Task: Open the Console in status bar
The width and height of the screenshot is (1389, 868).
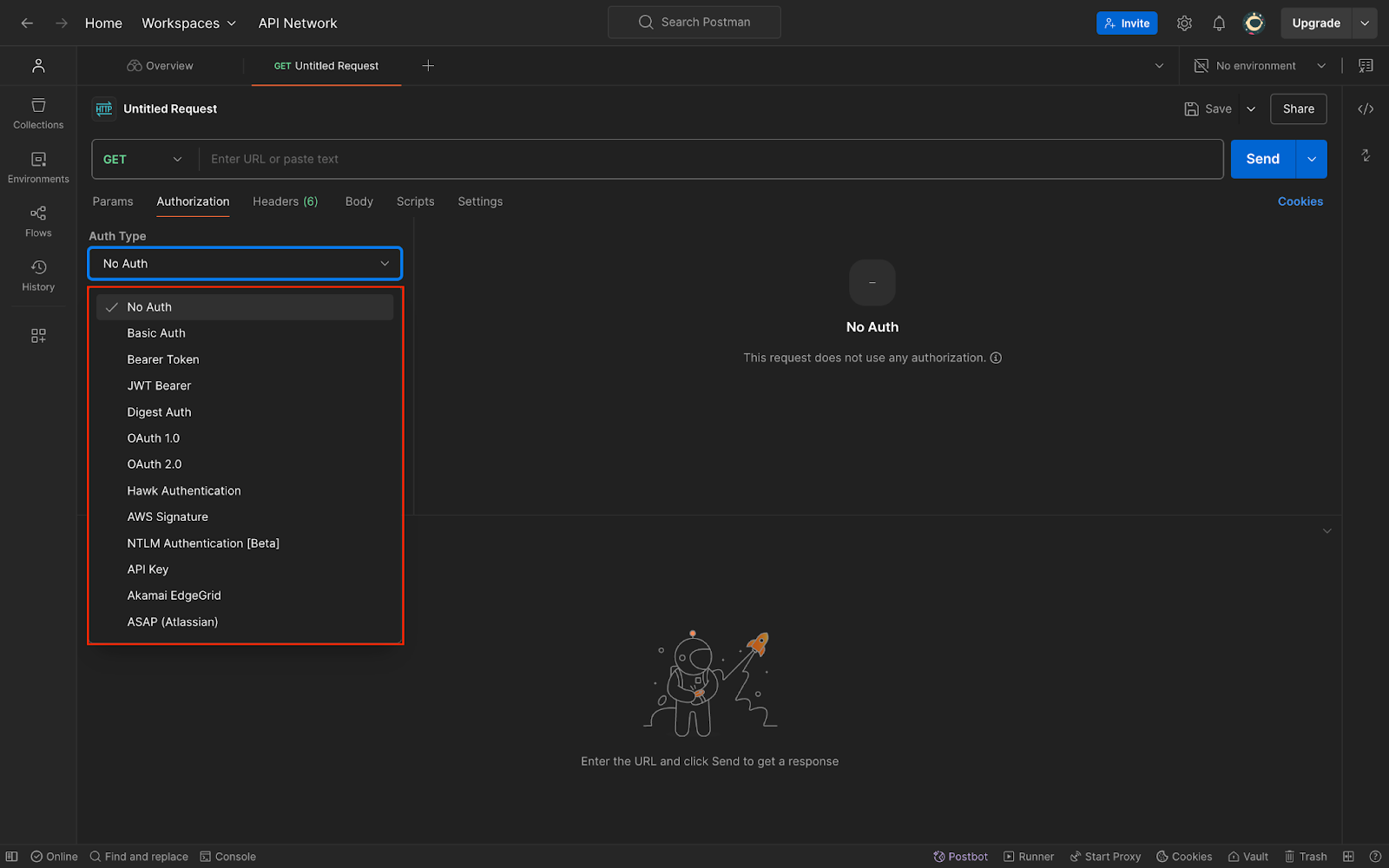Action: coord(228,857)
